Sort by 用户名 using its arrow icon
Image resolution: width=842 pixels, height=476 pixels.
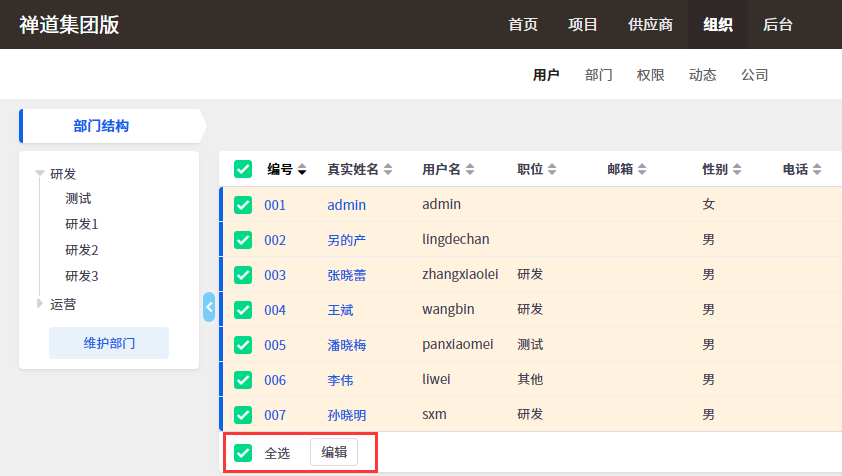(470, 170)
